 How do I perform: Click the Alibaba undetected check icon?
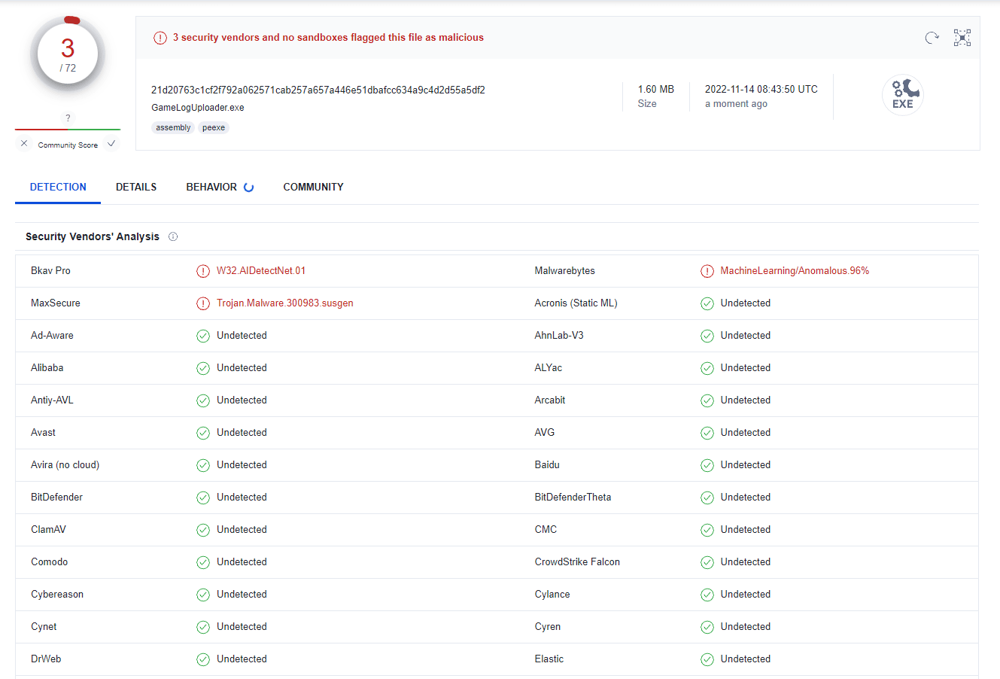(x=203, y=368)
